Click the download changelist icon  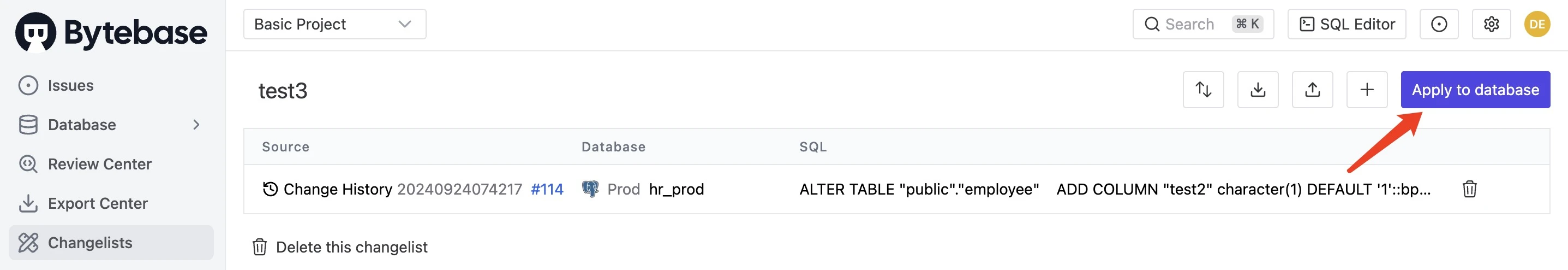1258,90
